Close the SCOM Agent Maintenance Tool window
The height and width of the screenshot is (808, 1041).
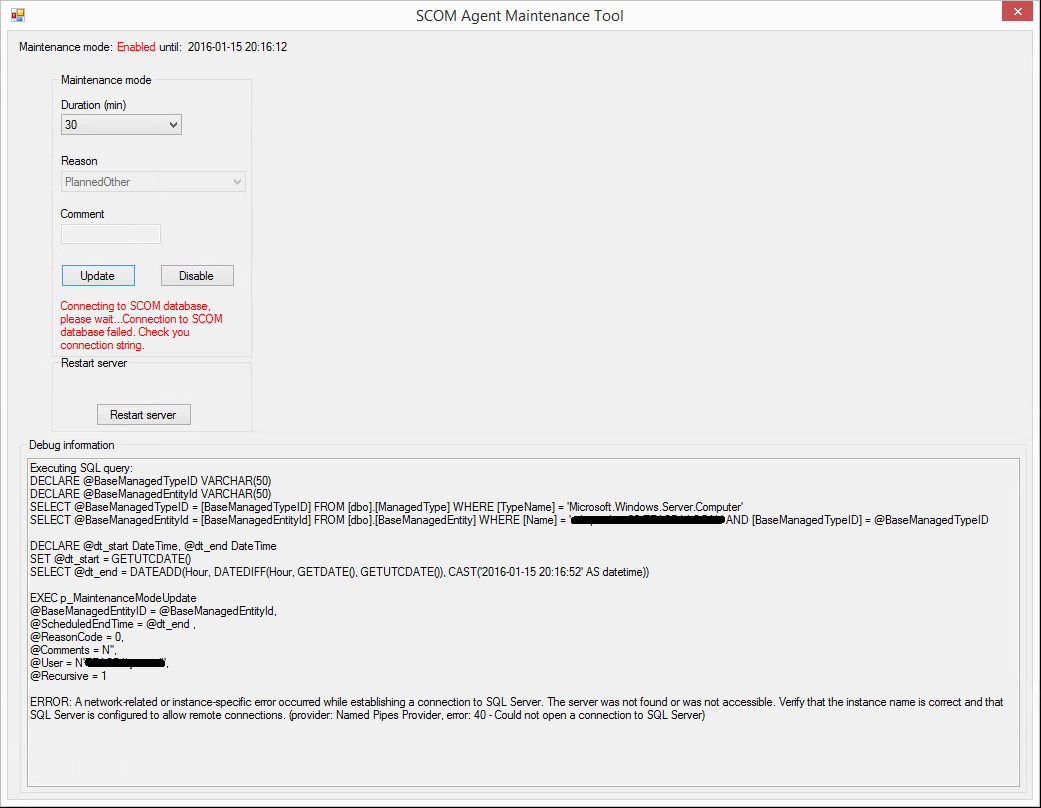[1017, 11]
